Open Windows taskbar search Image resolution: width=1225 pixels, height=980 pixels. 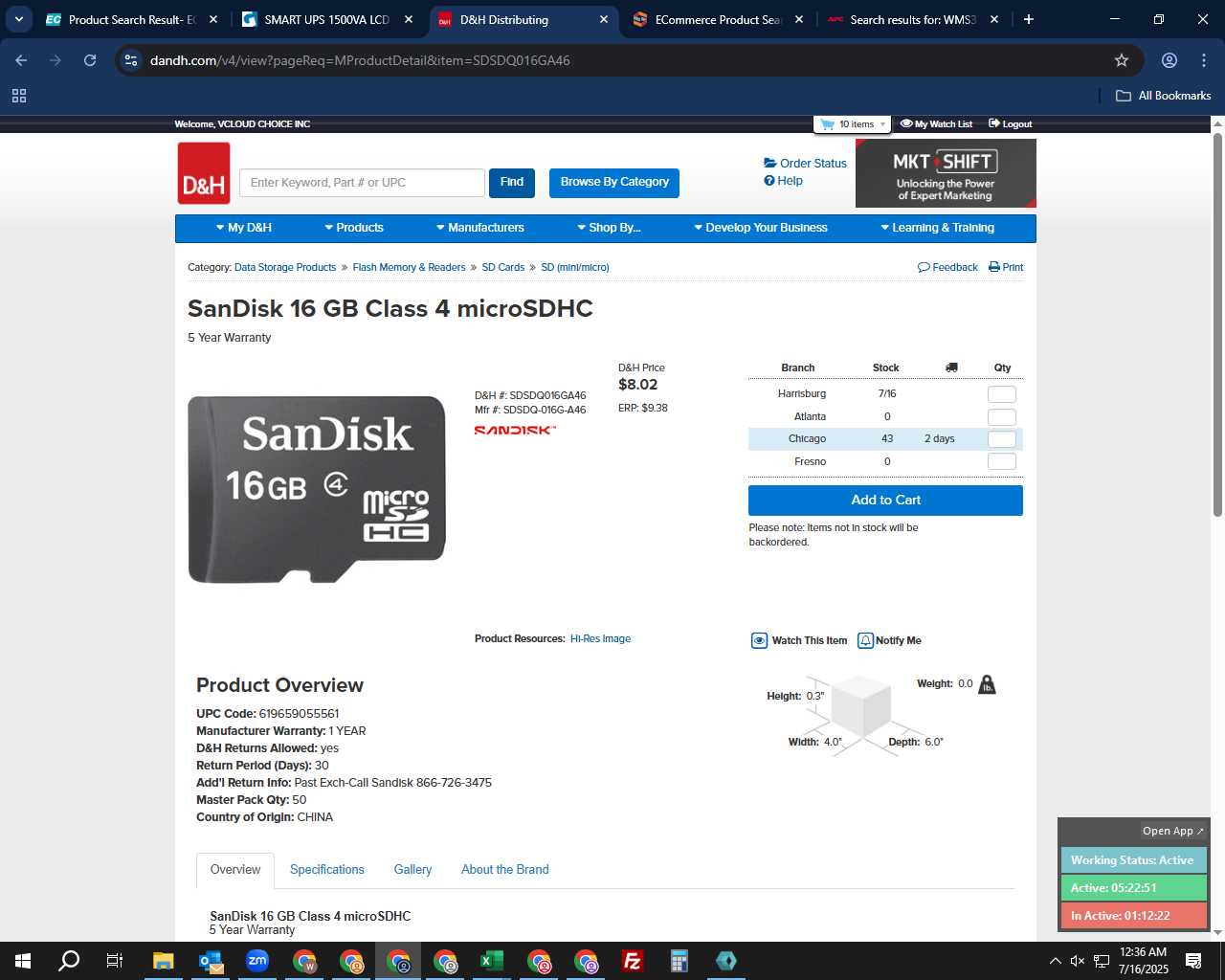[x=69, y=961]
